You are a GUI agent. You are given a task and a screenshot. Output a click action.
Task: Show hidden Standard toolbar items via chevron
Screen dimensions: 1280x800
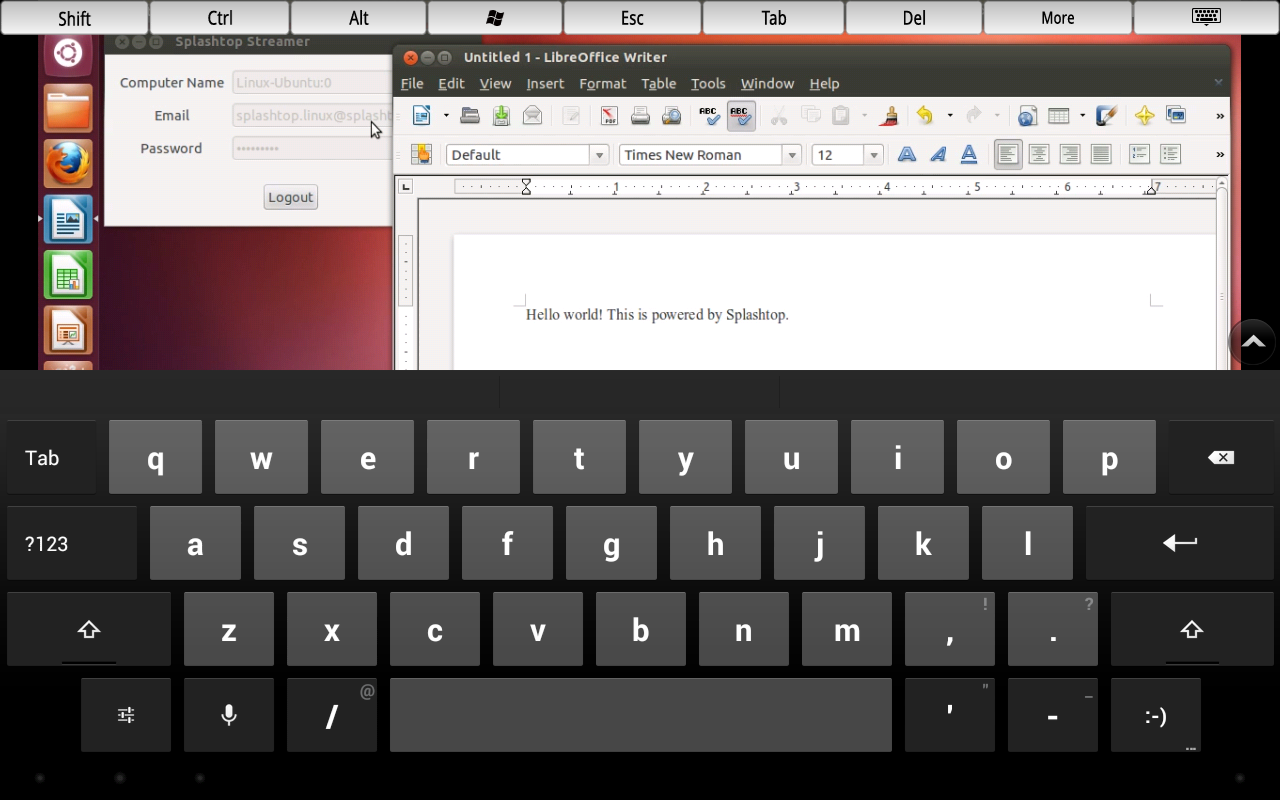click(1220, 116)
